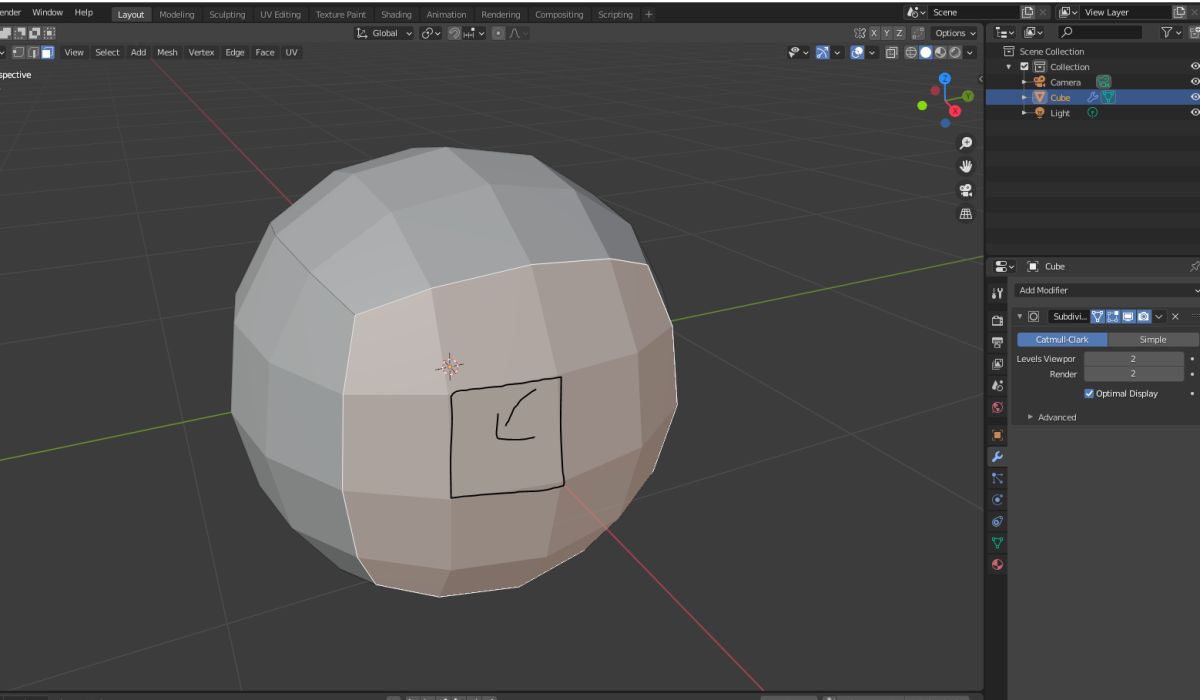Viewport: 1200px width, 700px height.
Task: Toggle Optimal Display checkbox
Action: [x=1089, y=393]
